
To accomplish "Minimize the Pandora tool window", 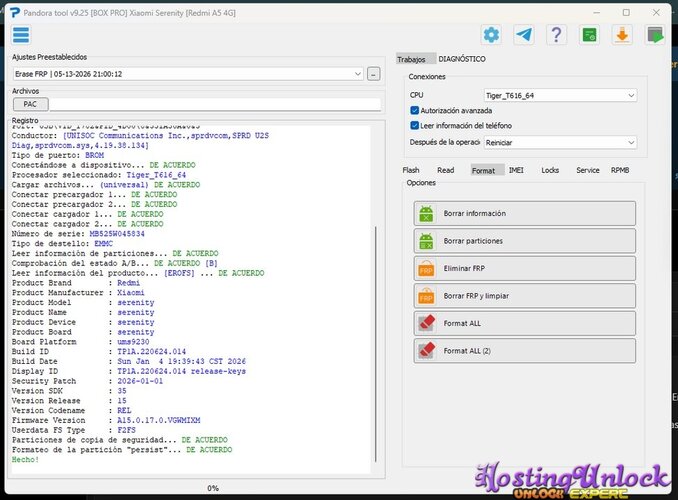I will click(x=597, y=13).
